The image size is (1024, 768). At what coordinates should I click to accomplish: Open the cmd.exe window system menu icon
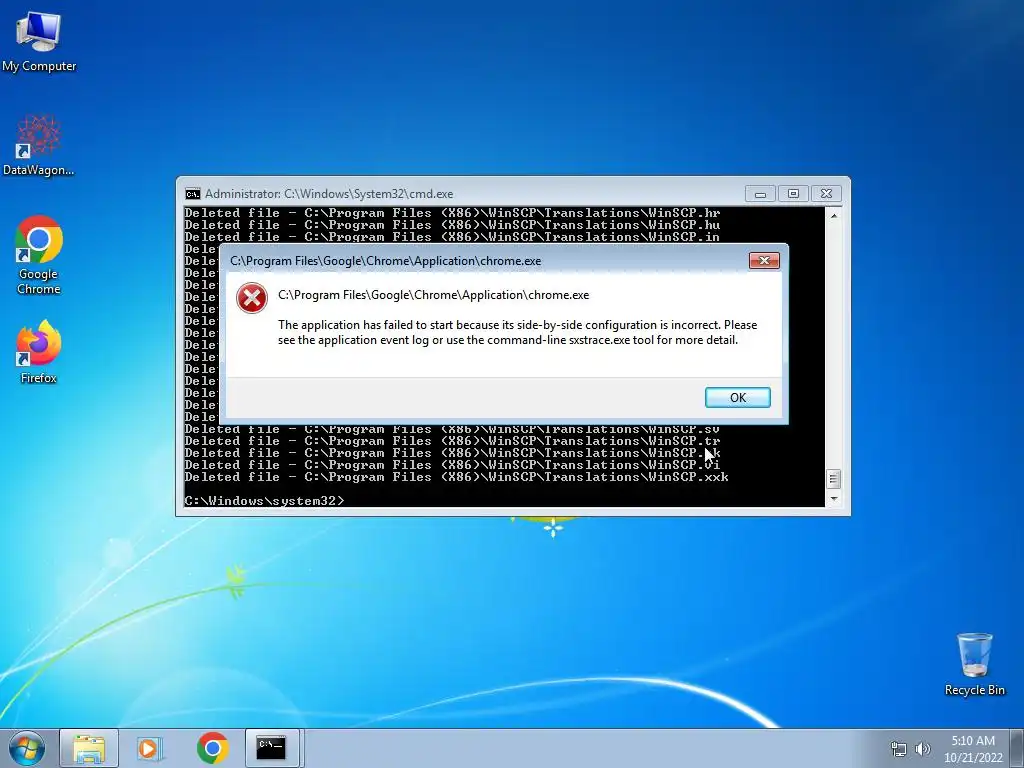(x=193, y=194)
